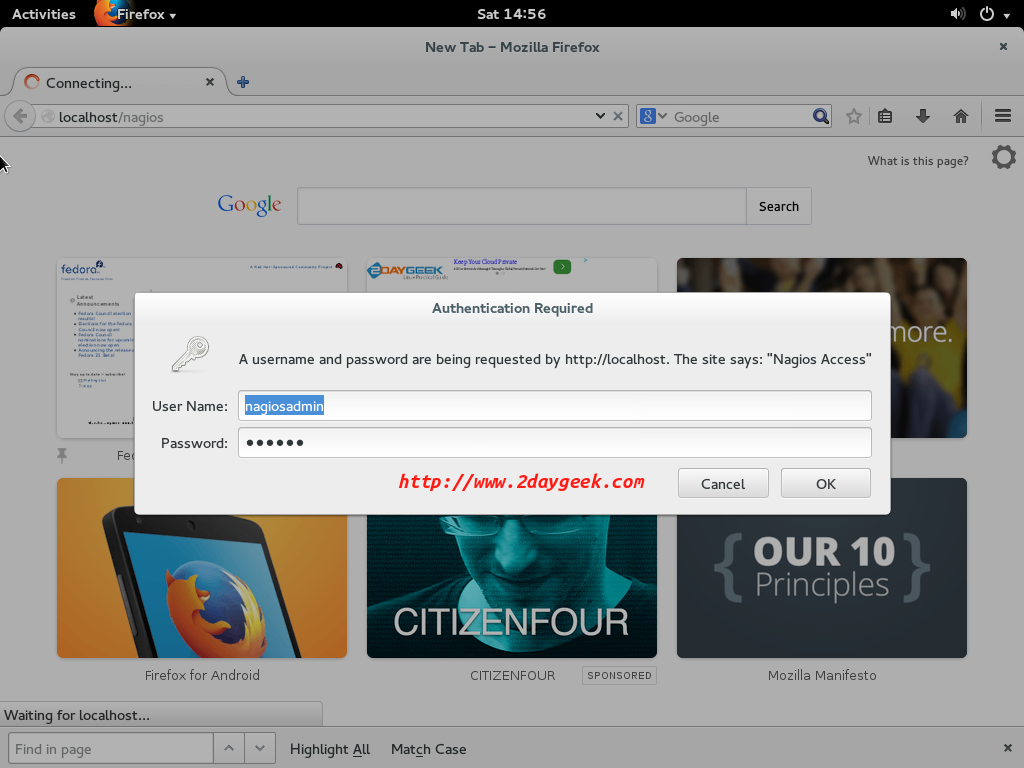
Task: Open Activities overview
Action: (44, 14)
